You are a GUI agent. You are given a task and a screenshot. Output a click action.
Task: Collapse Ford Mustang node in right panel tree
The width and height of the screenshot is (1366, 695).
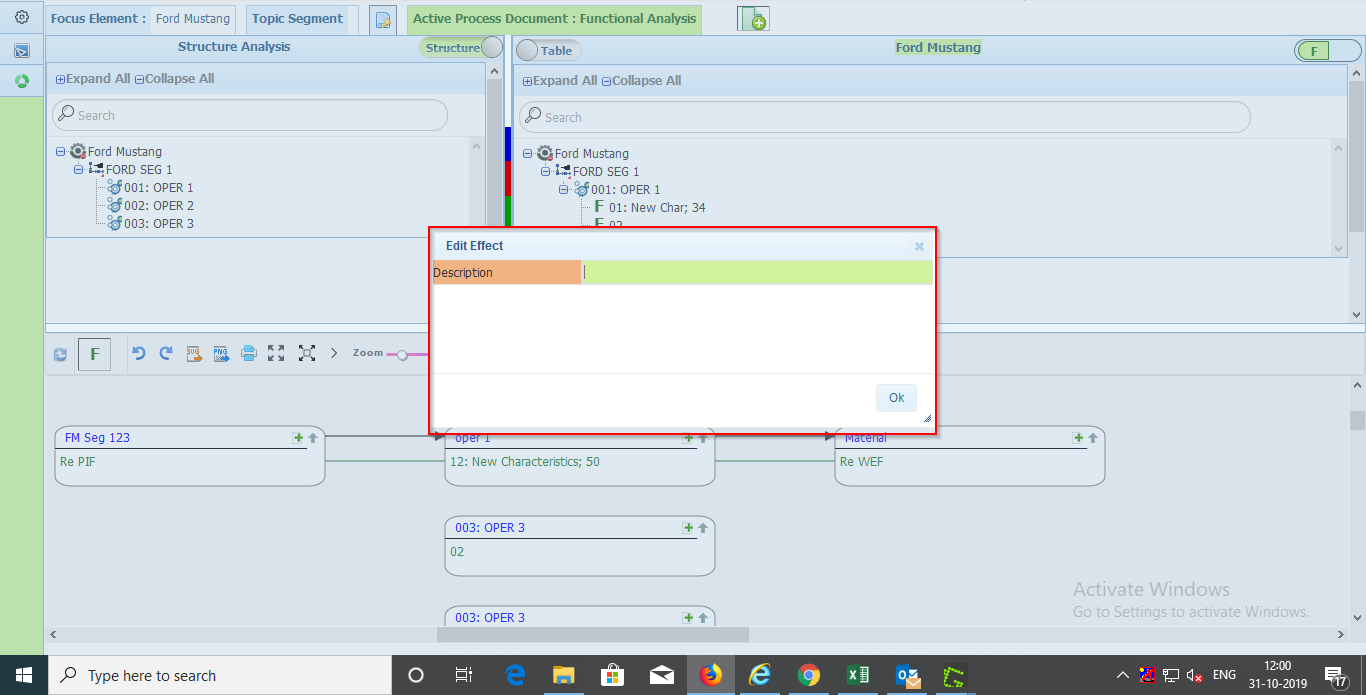(528, 154)
